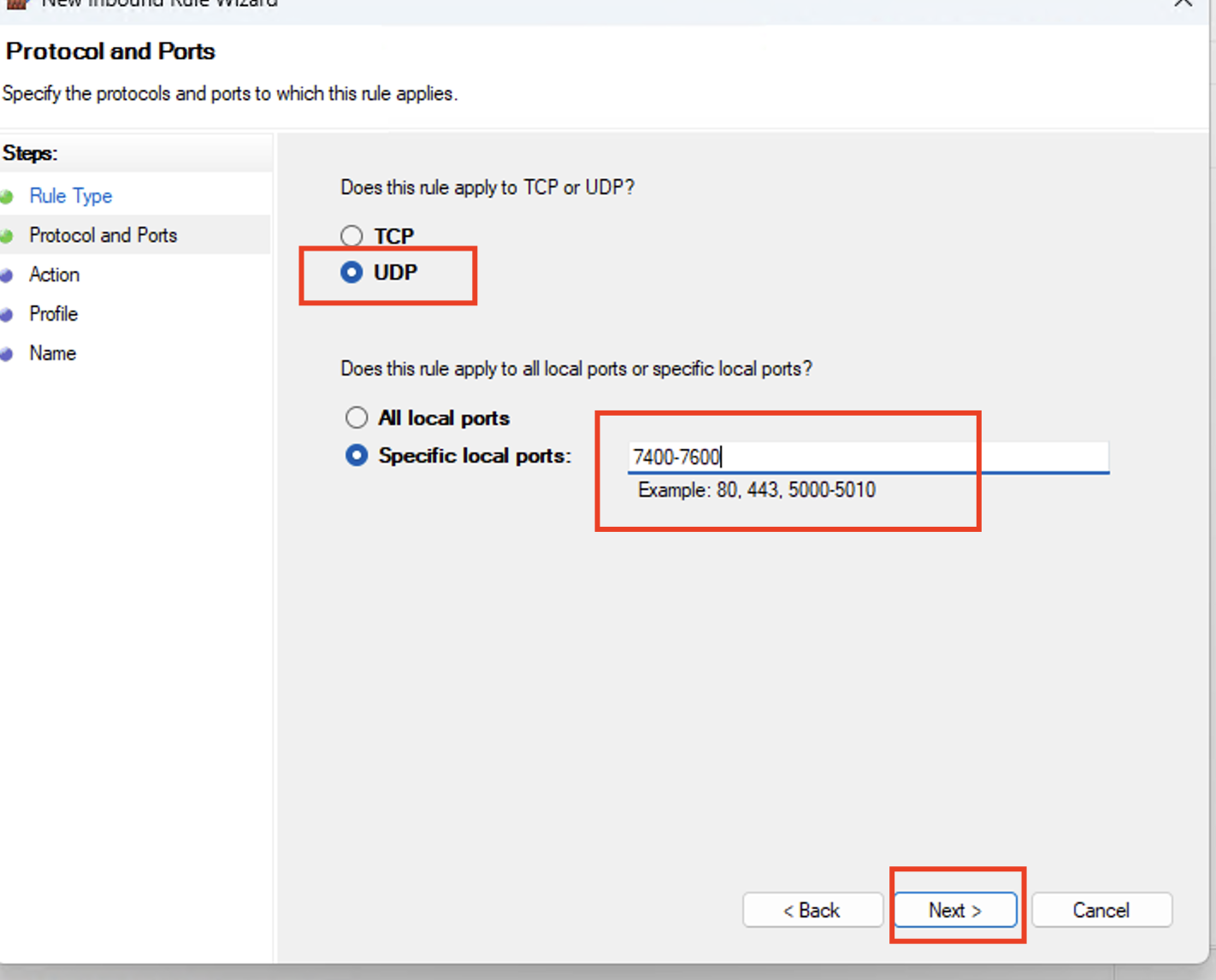
Task: Click green bullet beside Rule Type step
Action: [x=8, y=197]
